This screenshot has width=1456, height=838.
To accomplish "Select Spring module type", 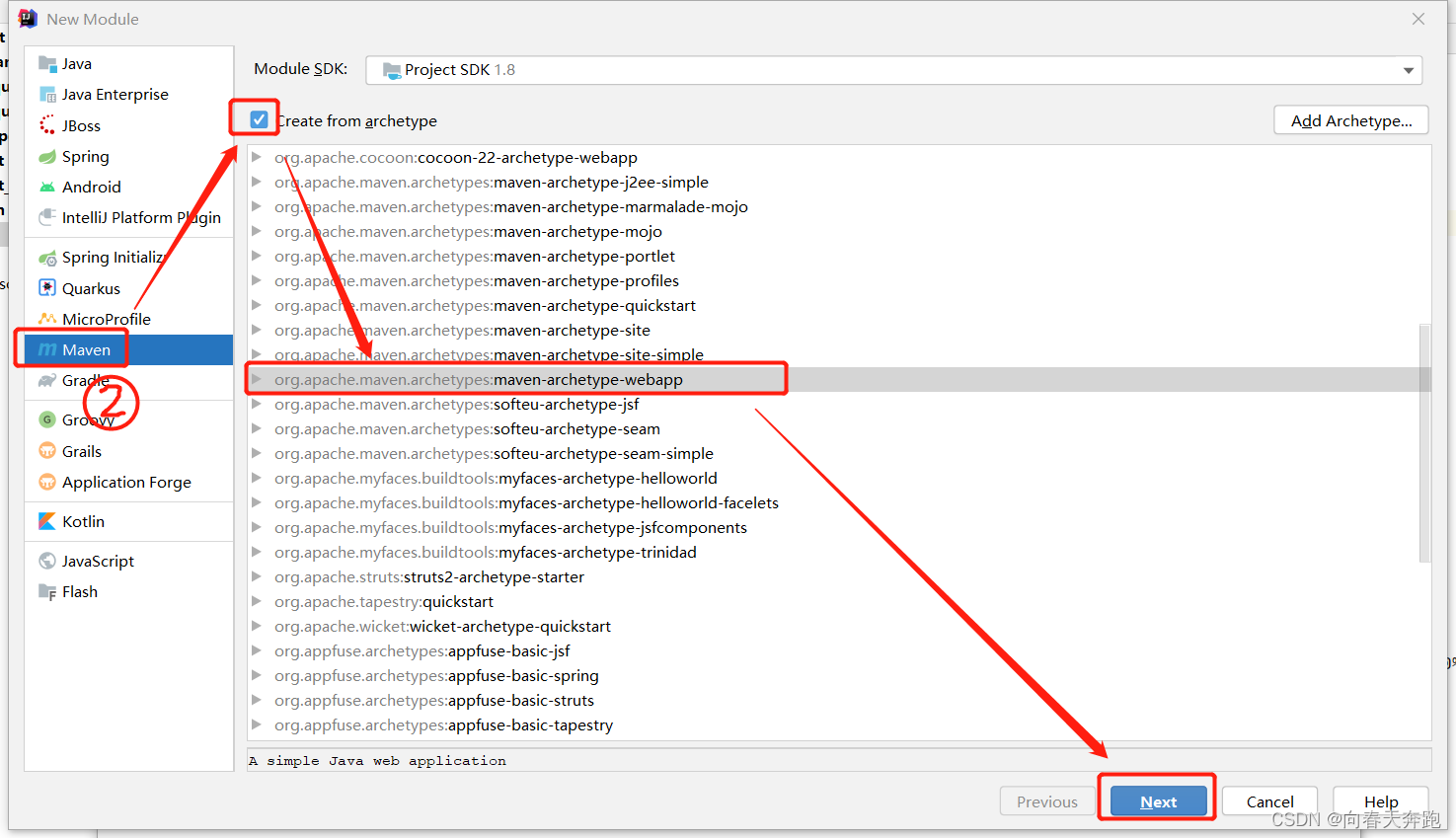I will pos(128,156).
